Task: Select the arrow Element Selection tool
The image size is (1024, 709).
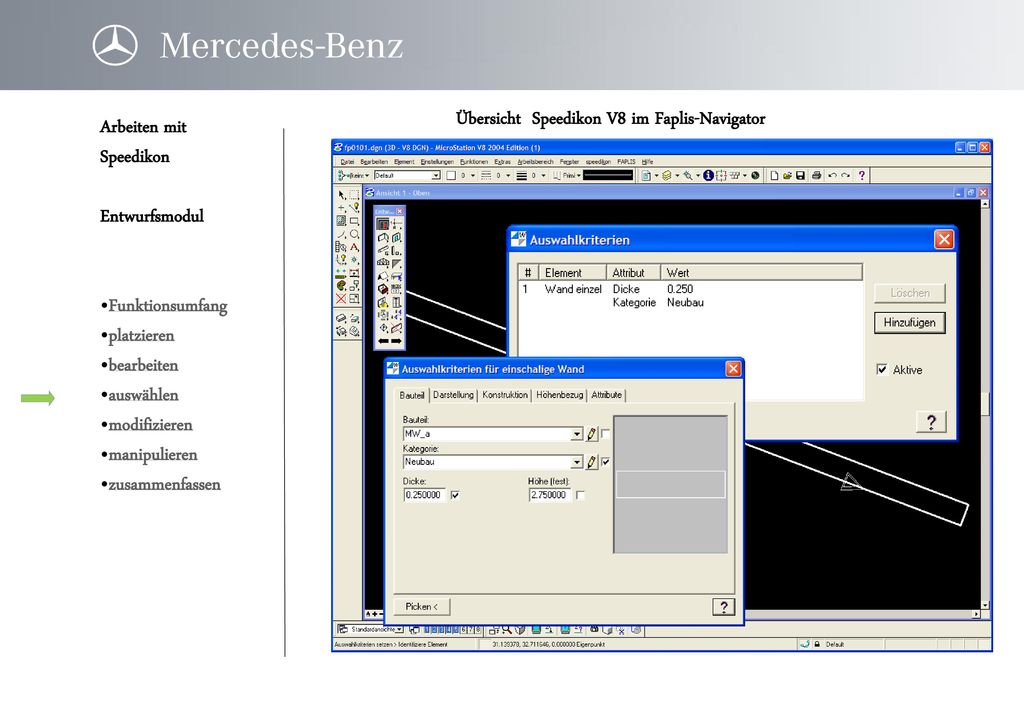Action: (341, 195)
